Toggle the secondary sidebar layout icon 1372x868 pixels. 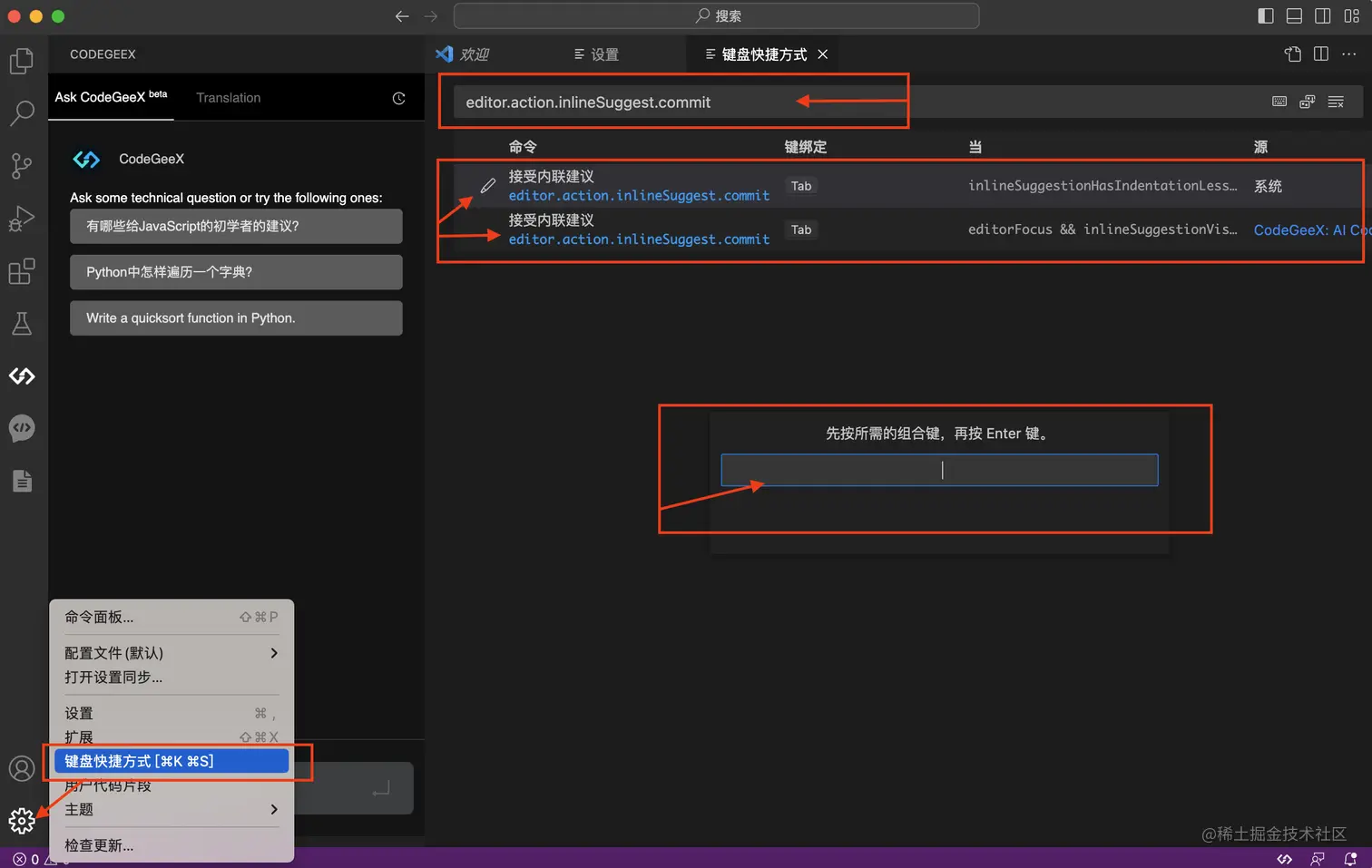(x=1323, y=16)
